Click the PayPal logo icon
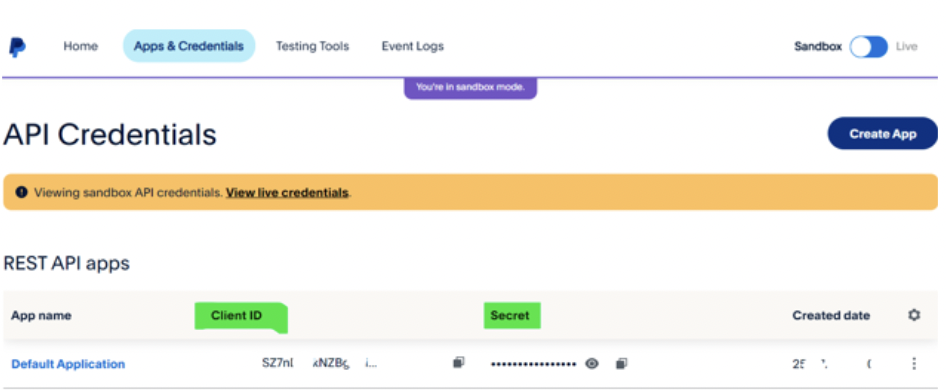This screenshot has width=946, height=390. pyautogui.click(x=17, y=47)
